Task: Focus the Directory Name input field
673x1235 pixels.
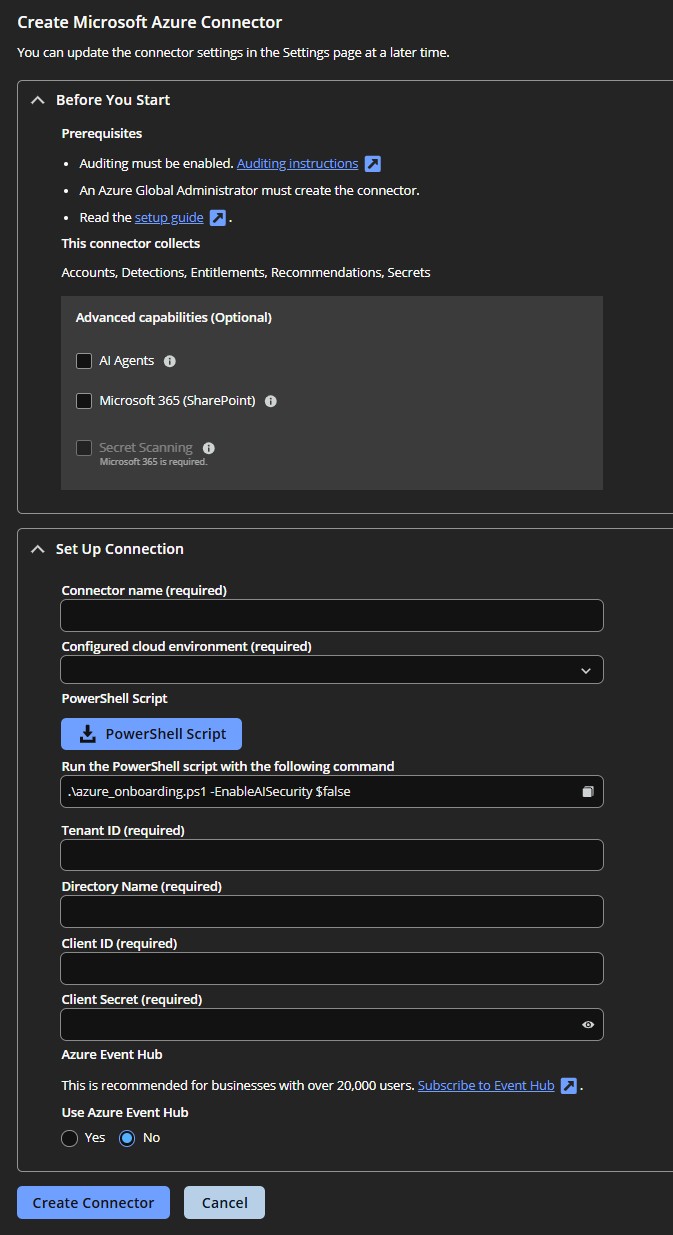Action: click(x=332, y=912)
